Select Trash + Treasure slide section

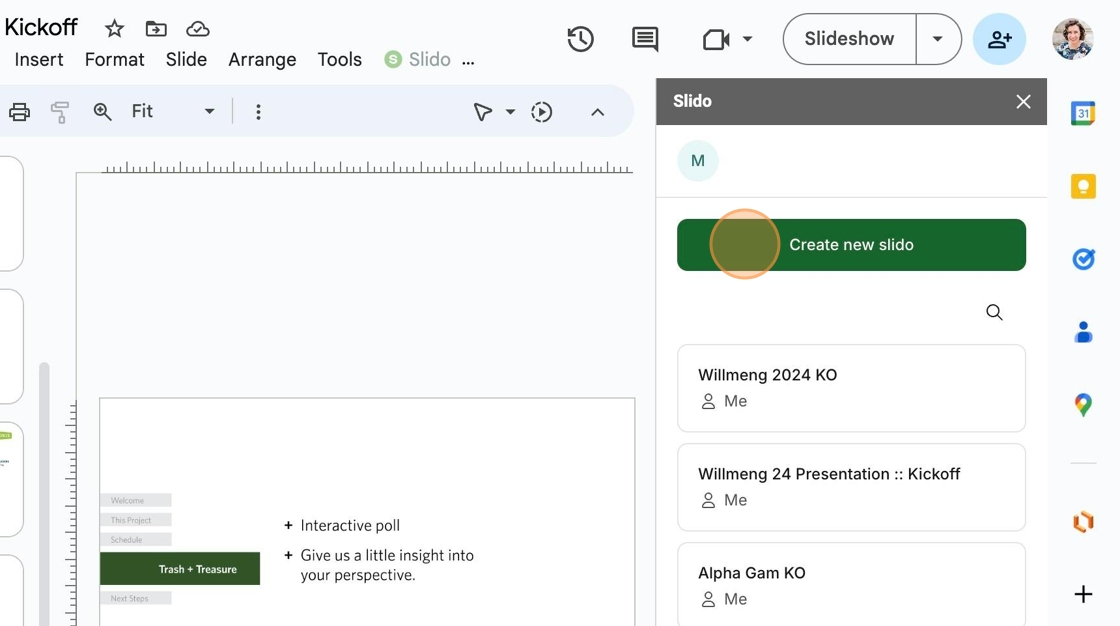click(180, 569)
